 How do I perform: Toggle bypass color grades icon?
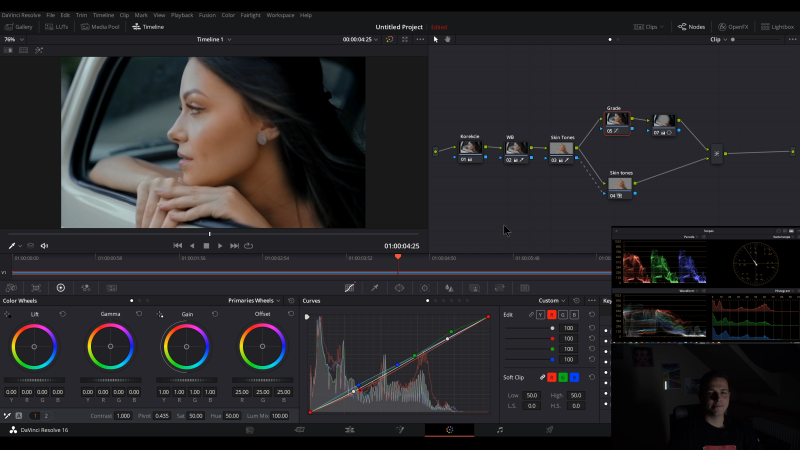(x=389, y=39)
